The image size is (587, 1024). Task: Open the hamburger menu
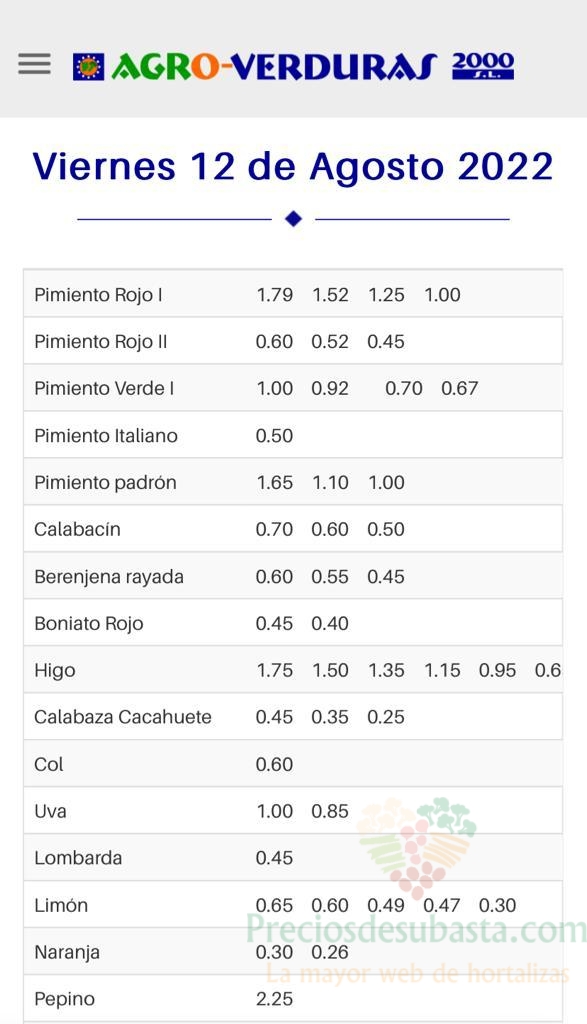pyautogui.click(x=35, y=64)
